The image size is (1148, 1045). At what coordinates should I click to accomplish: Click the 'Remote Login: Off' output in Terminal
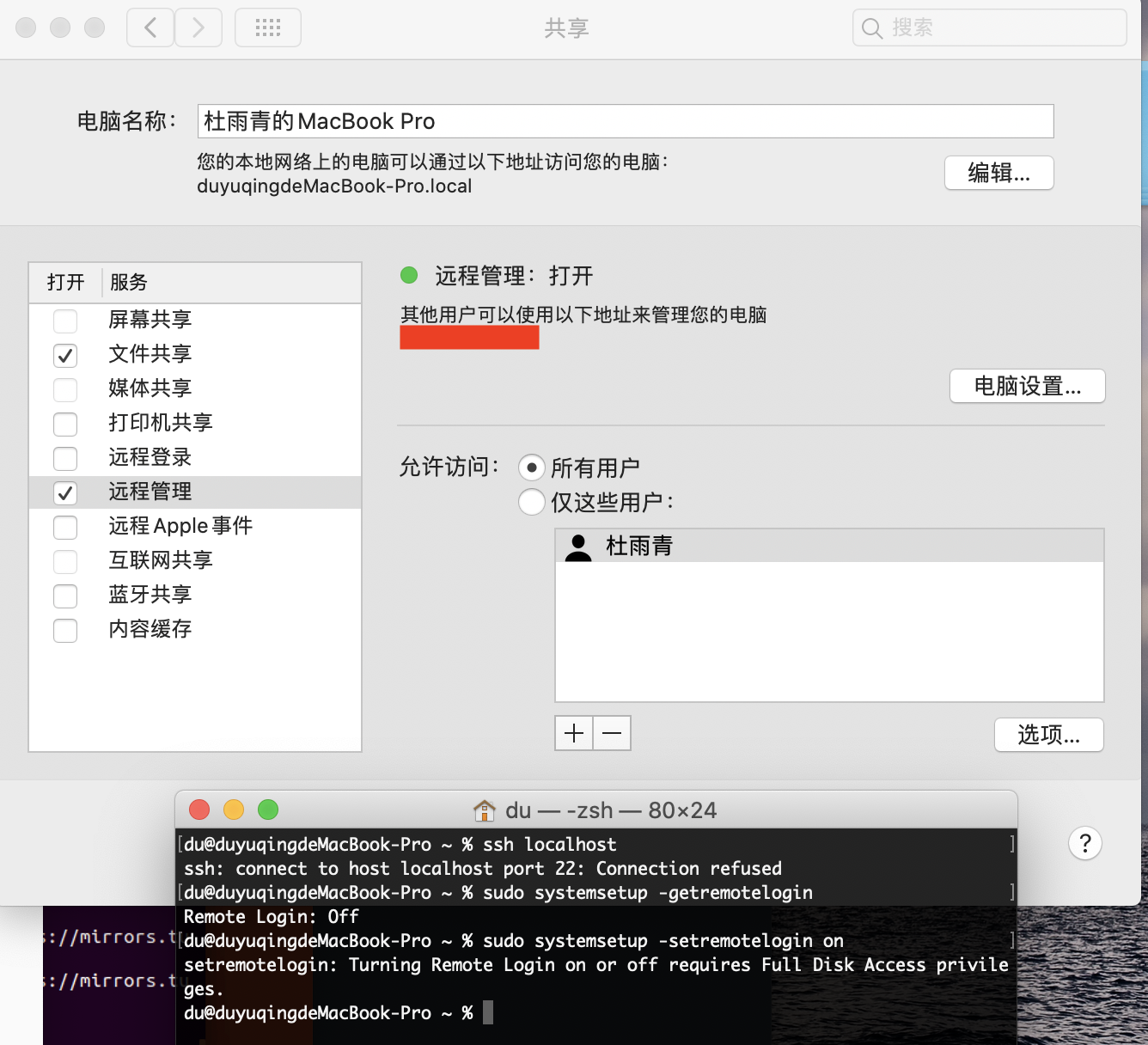click(x=272, y=917)
